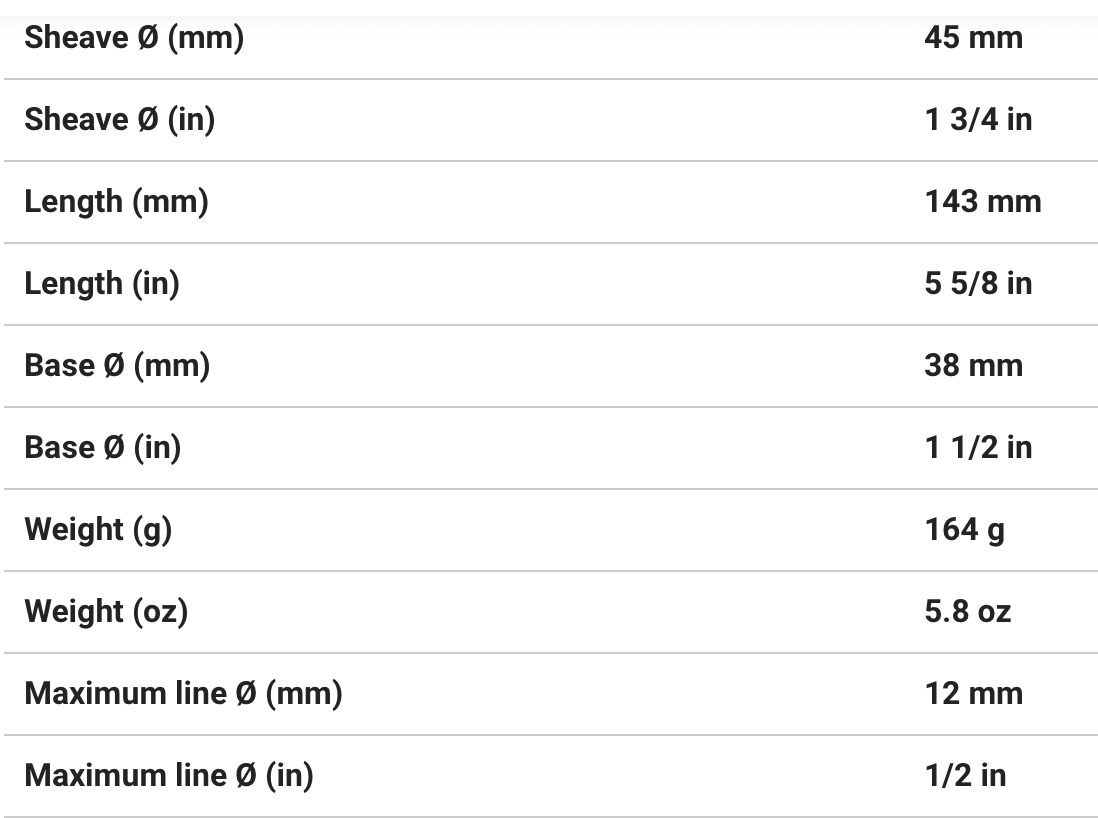The height and width of the screenshot is (818, 1098).
Task: Select the 5 5/8 in value
Action: (x=978, y=284)
